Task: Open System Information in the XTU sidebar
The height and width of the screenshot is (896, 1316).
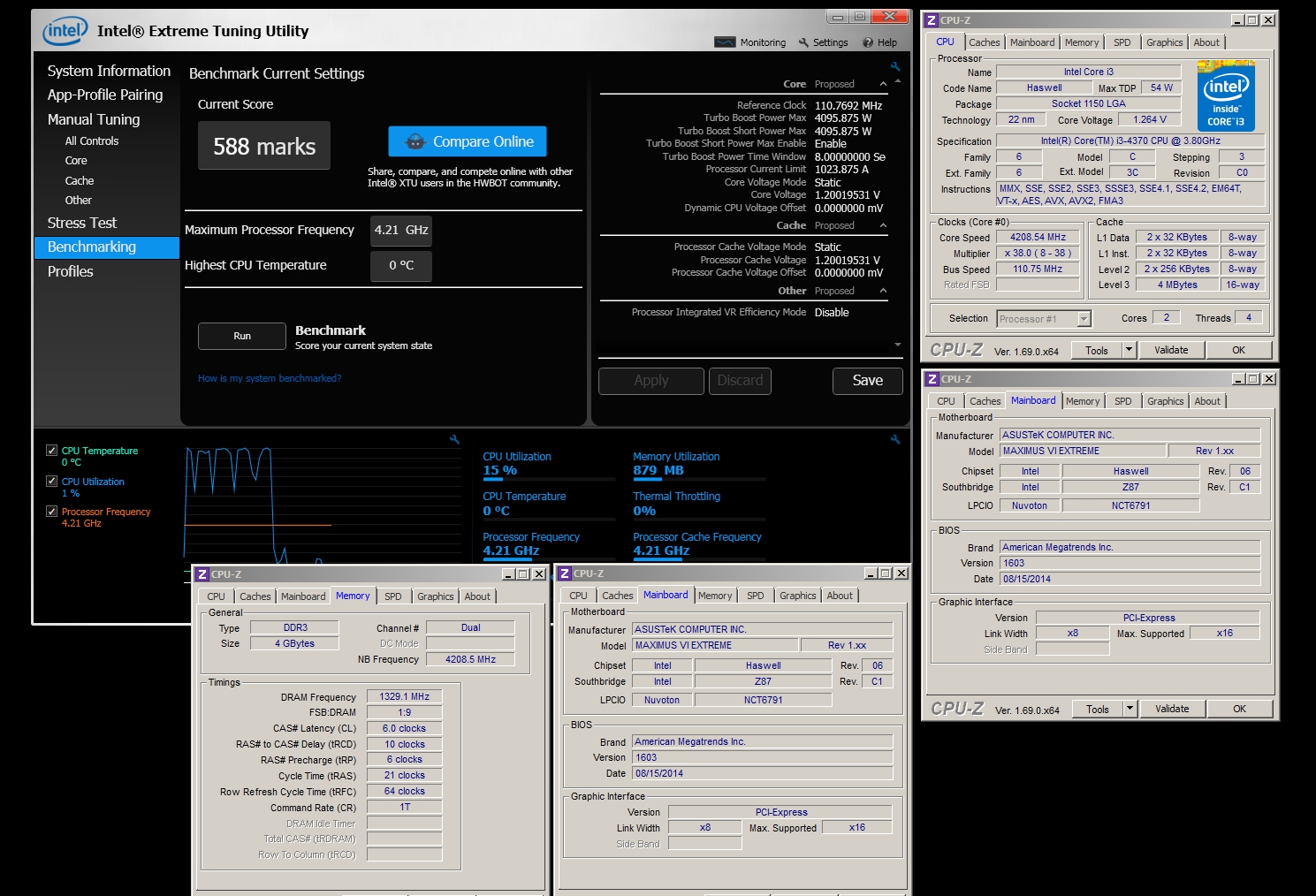Action: pos(109,71)
